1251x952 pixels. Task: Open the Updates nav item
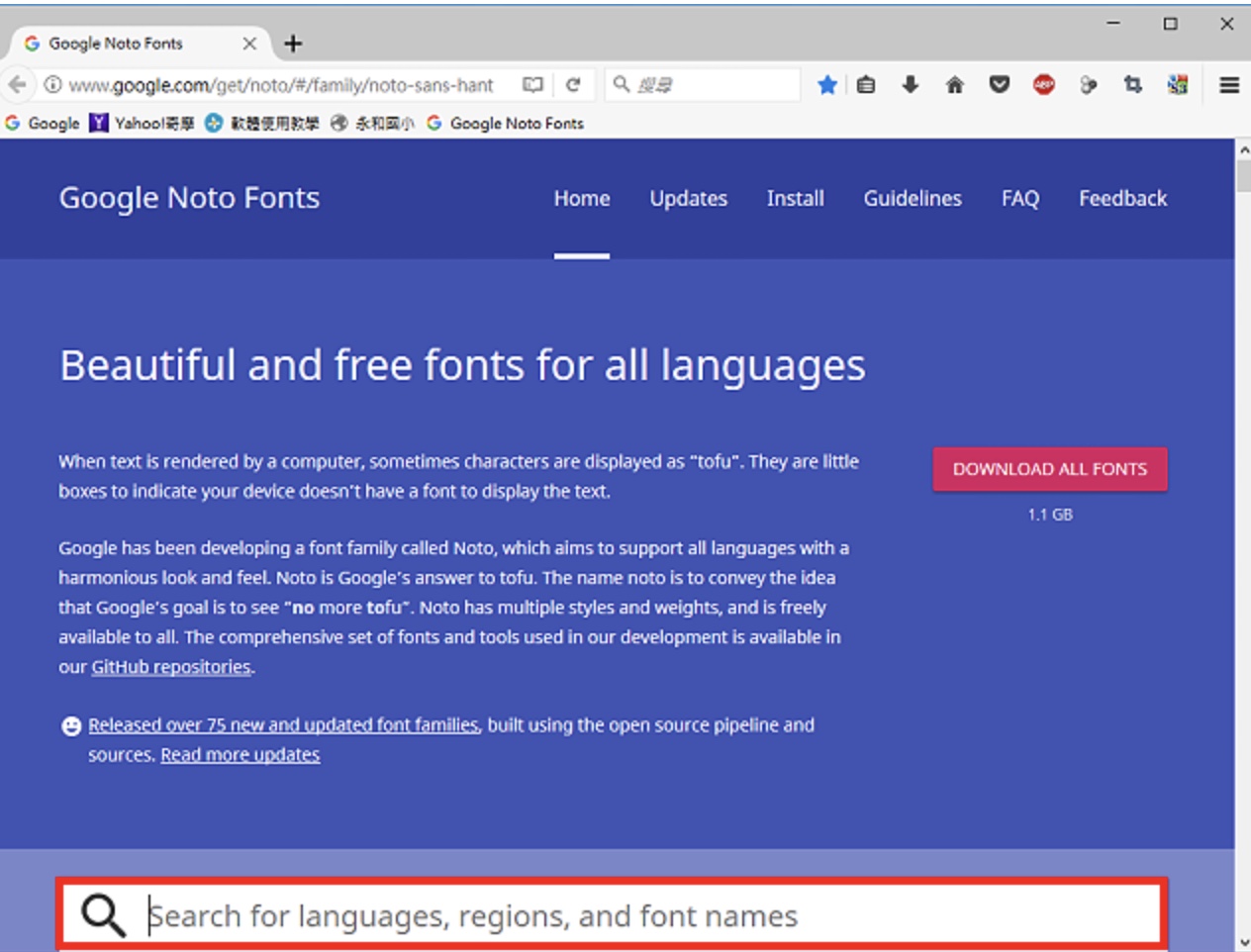[689, 198]
